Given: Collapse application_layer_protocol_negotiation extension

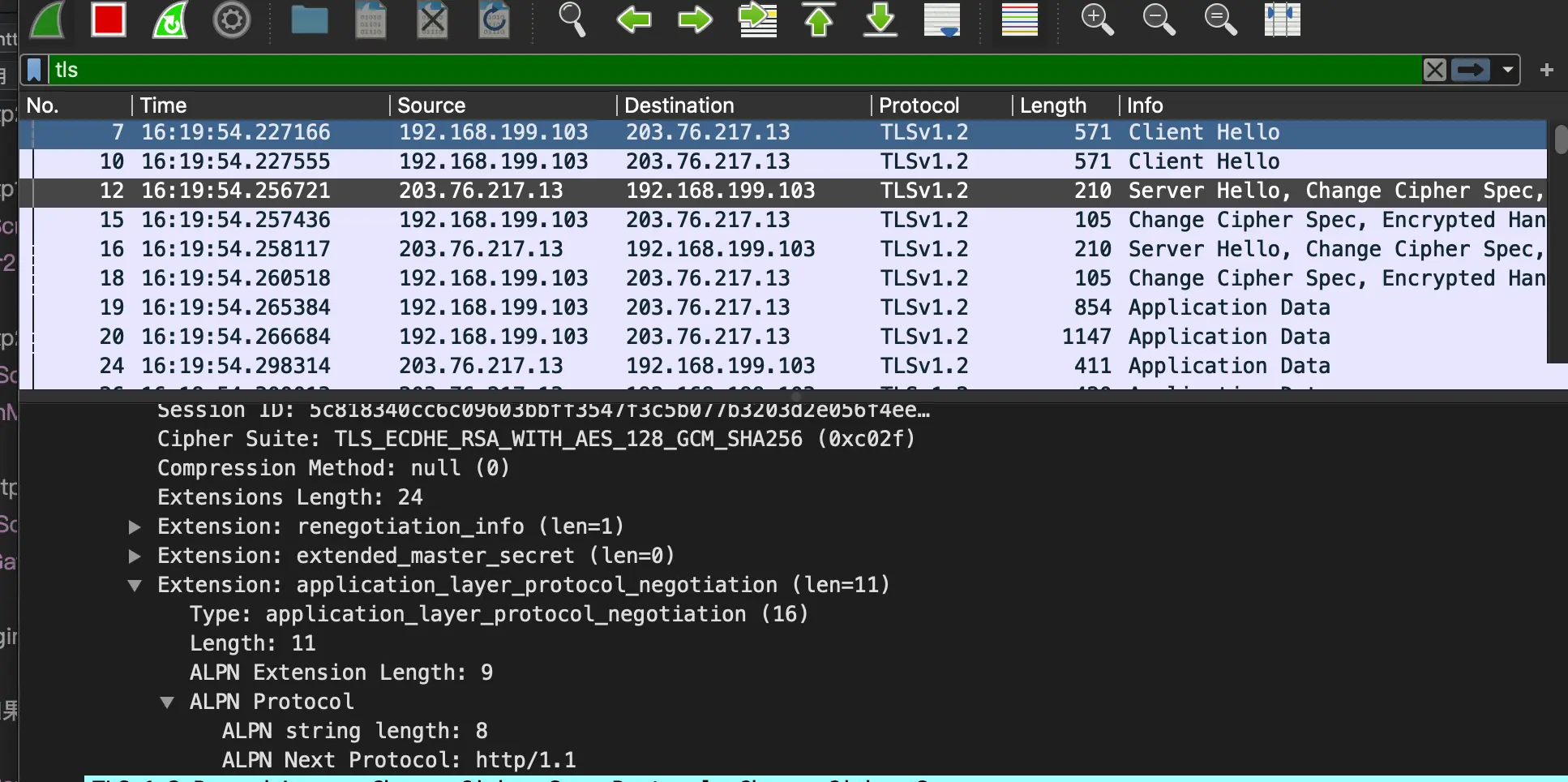Looking at the screenshot, I should (135, 586).
